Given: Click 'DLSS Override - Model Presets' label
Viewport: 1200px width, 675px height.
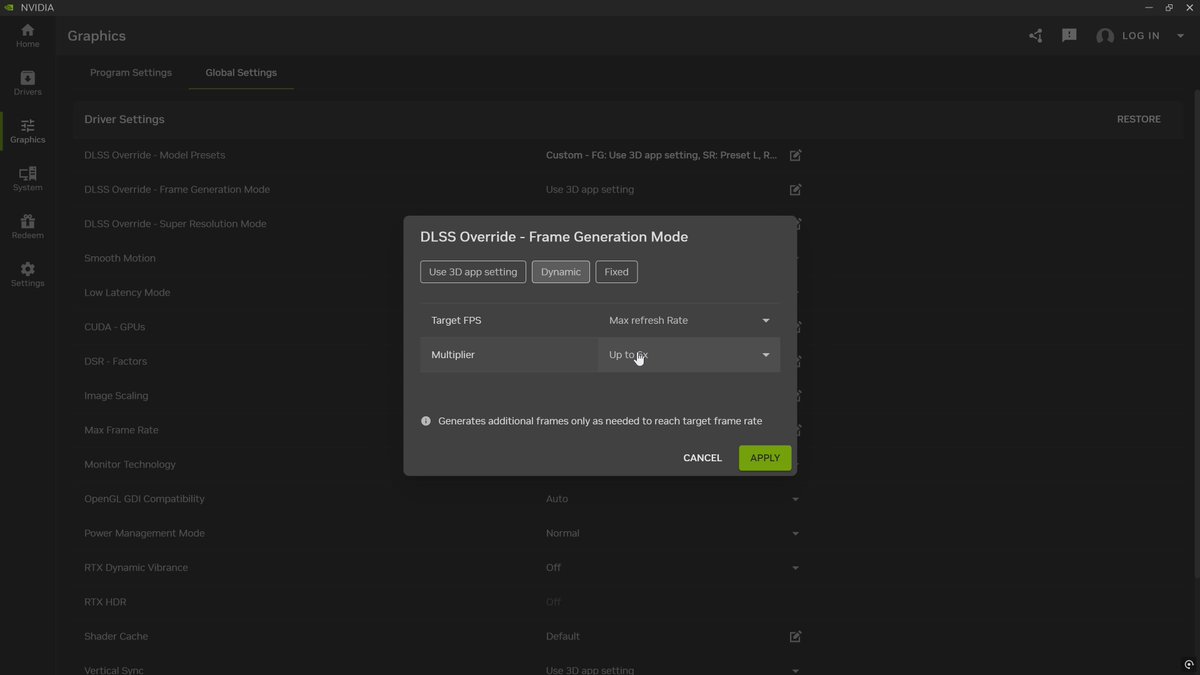Looking at the screenshot, I should click(x=155, y=155).
